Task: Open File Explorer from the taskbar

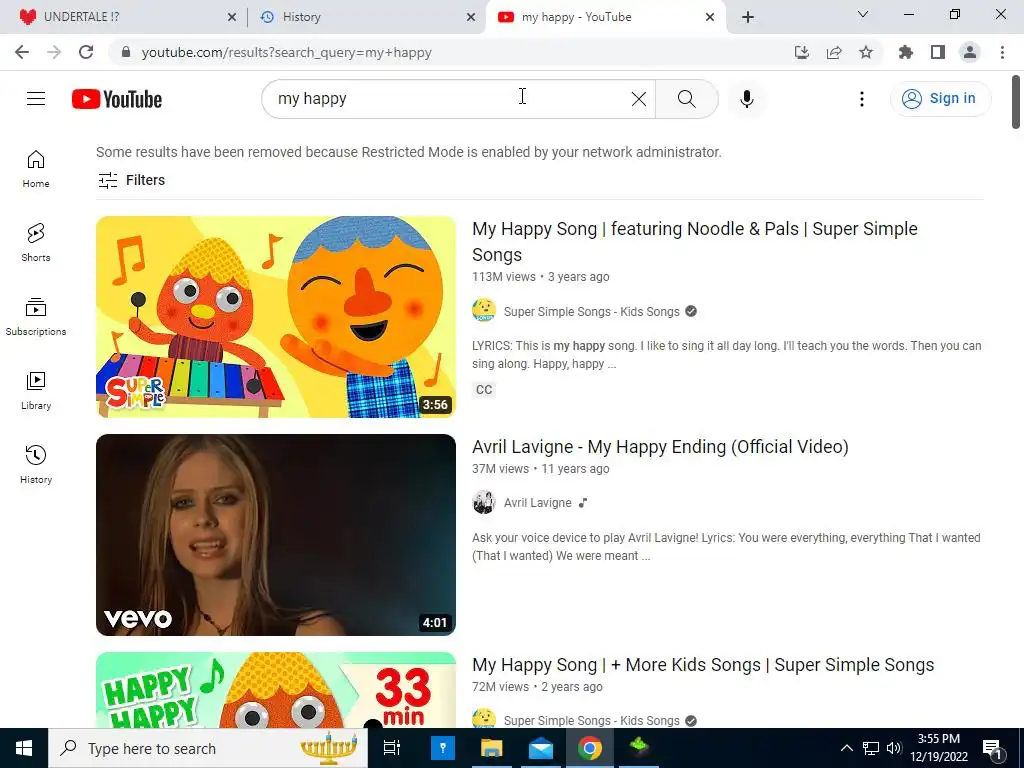Action: 492,748
